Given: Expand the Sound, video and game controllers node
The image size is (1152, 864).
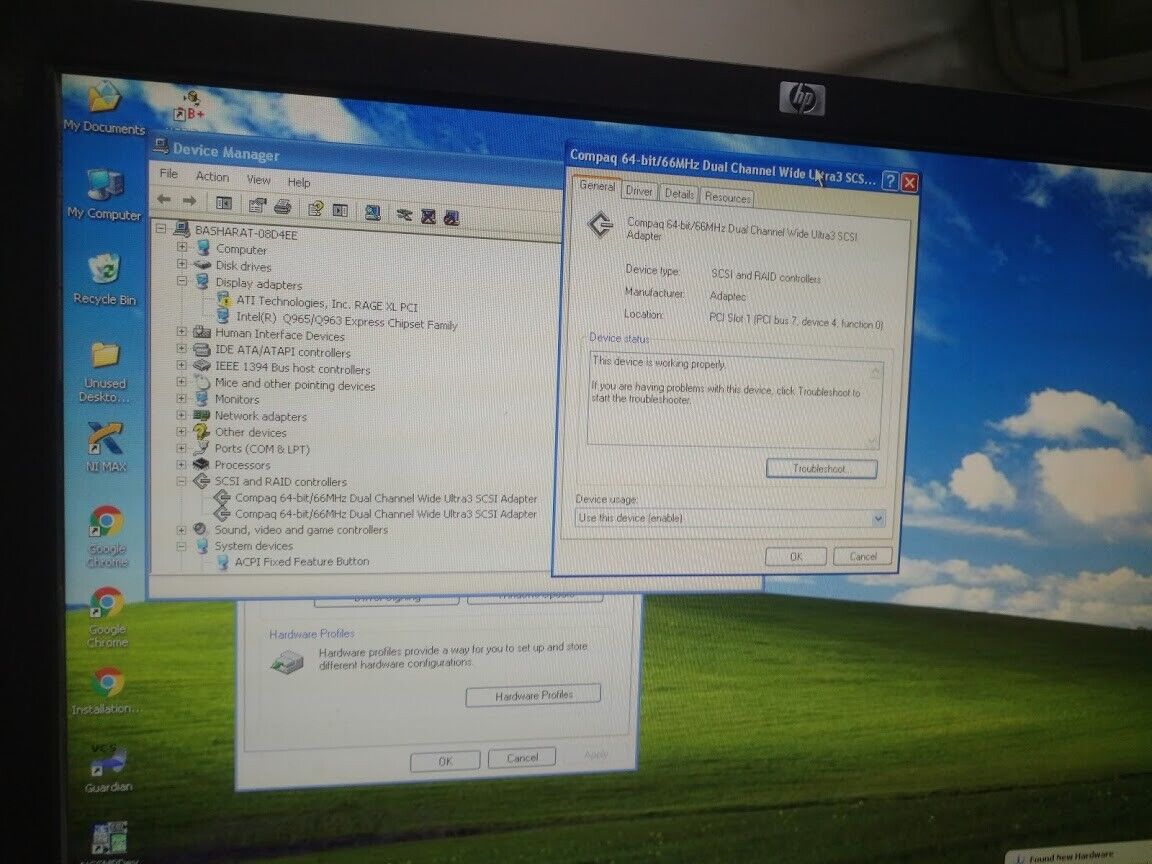Looking at the screenshot, I should tap(181, 529).
